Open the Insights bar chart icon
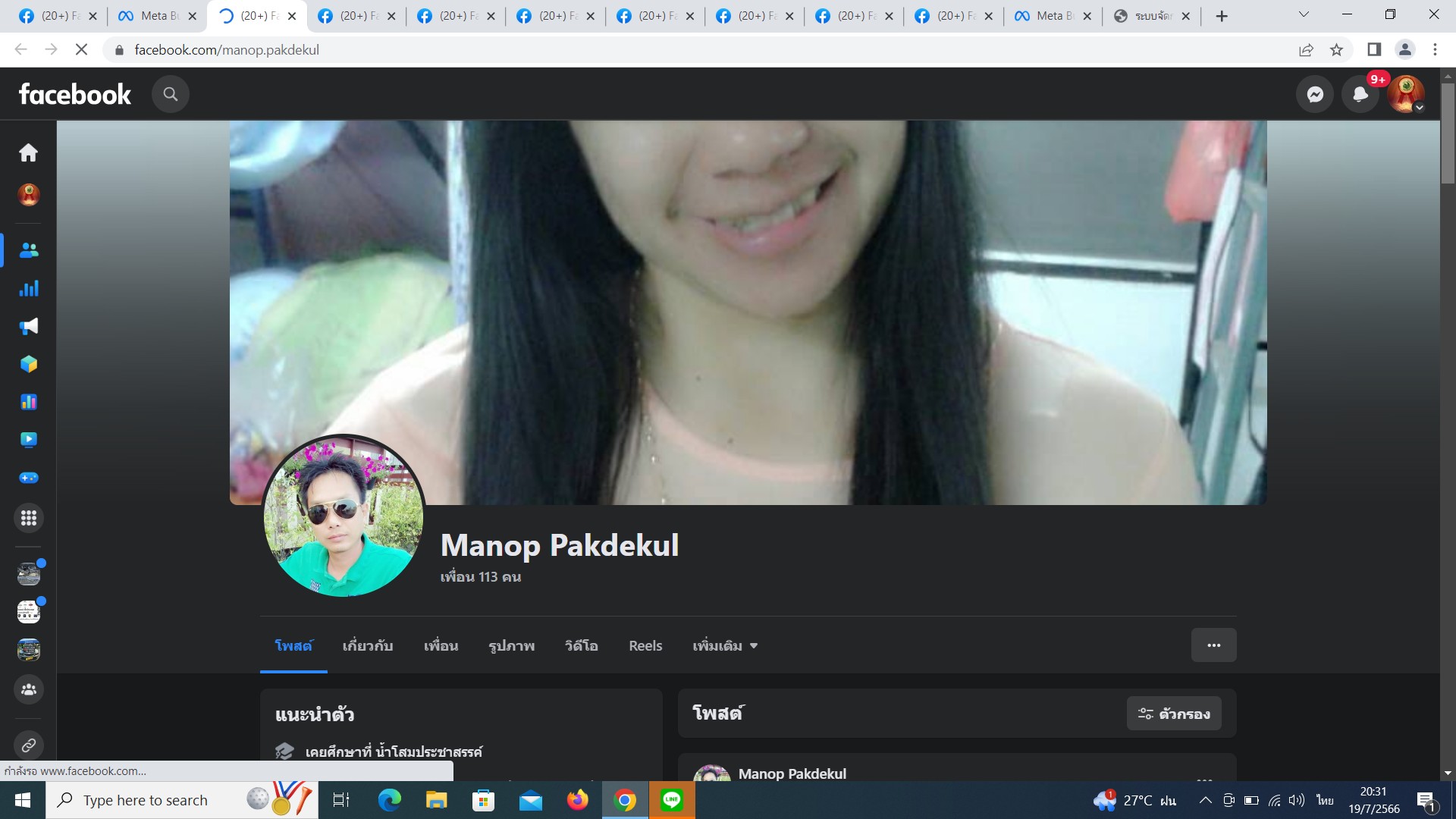Screen dimensions: 1456x819 (x=28, y=288)
